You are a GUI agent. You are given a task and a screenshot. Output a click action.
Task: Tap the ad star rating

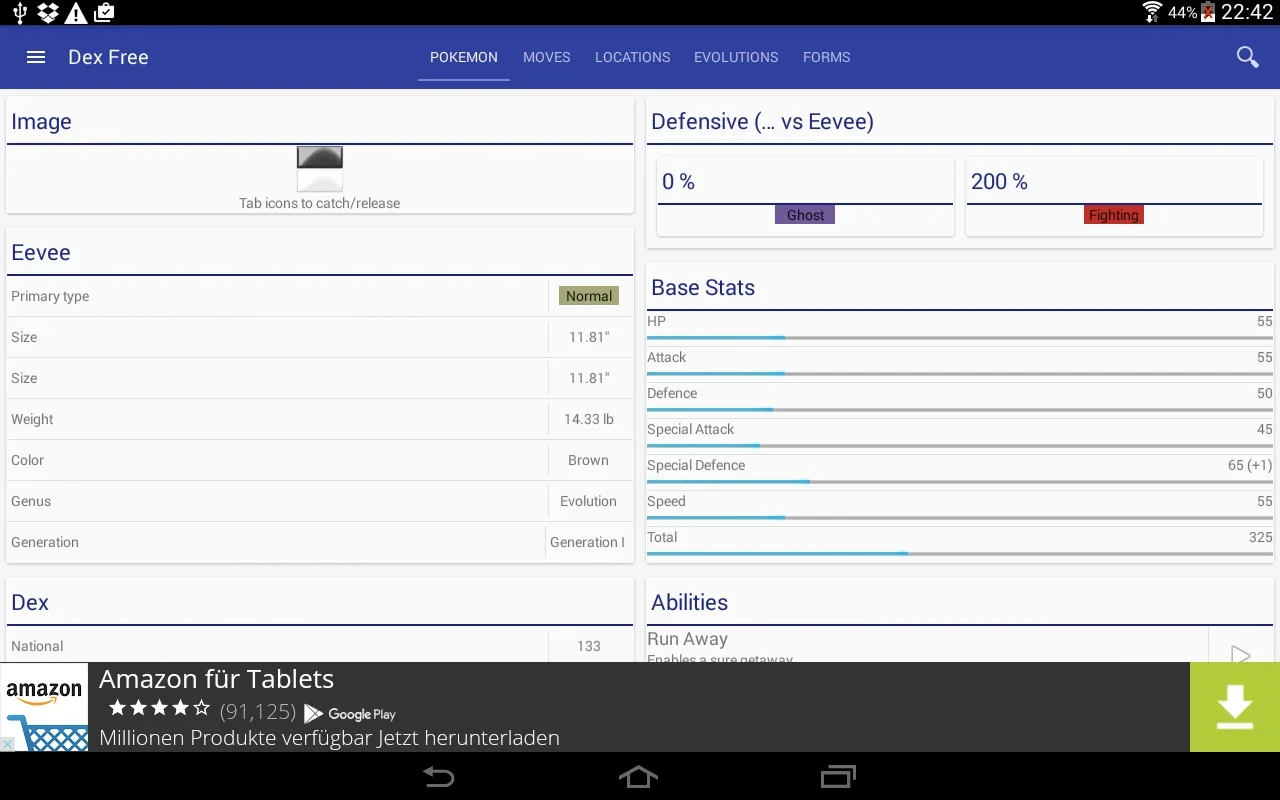click(x=160, y=709)
